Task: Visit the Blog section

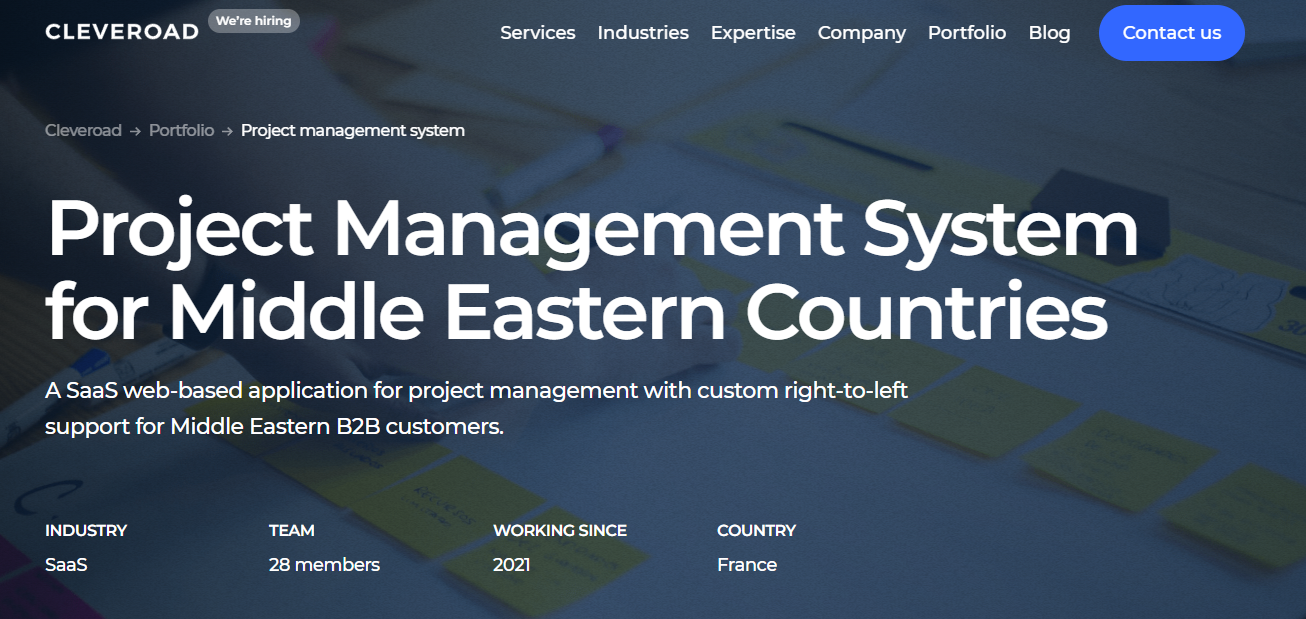Action: (1049, 32)
